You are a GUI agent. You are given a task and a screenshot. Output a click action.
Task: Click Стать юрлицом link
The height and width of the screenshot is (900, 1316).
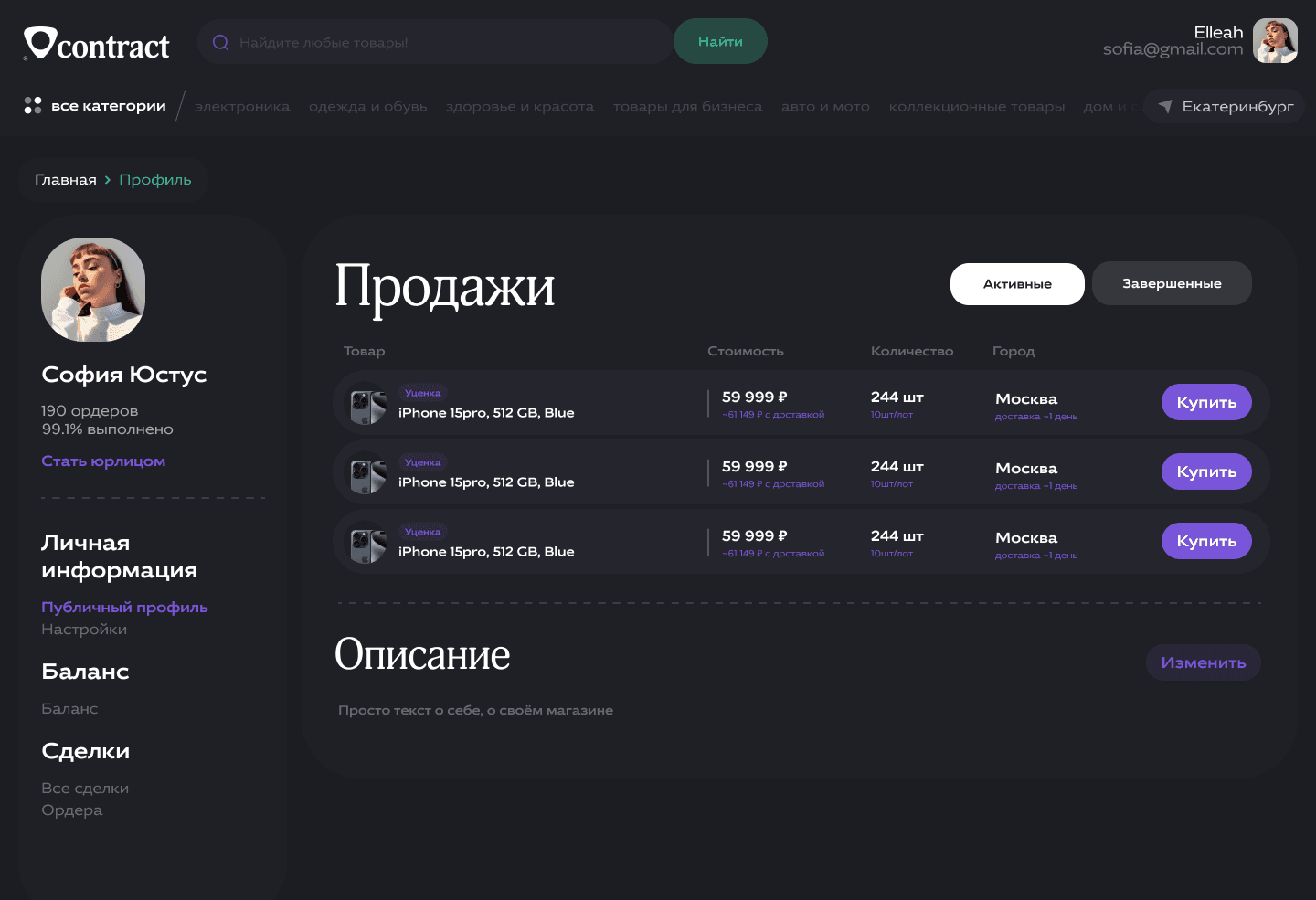[x=103, y=461]
